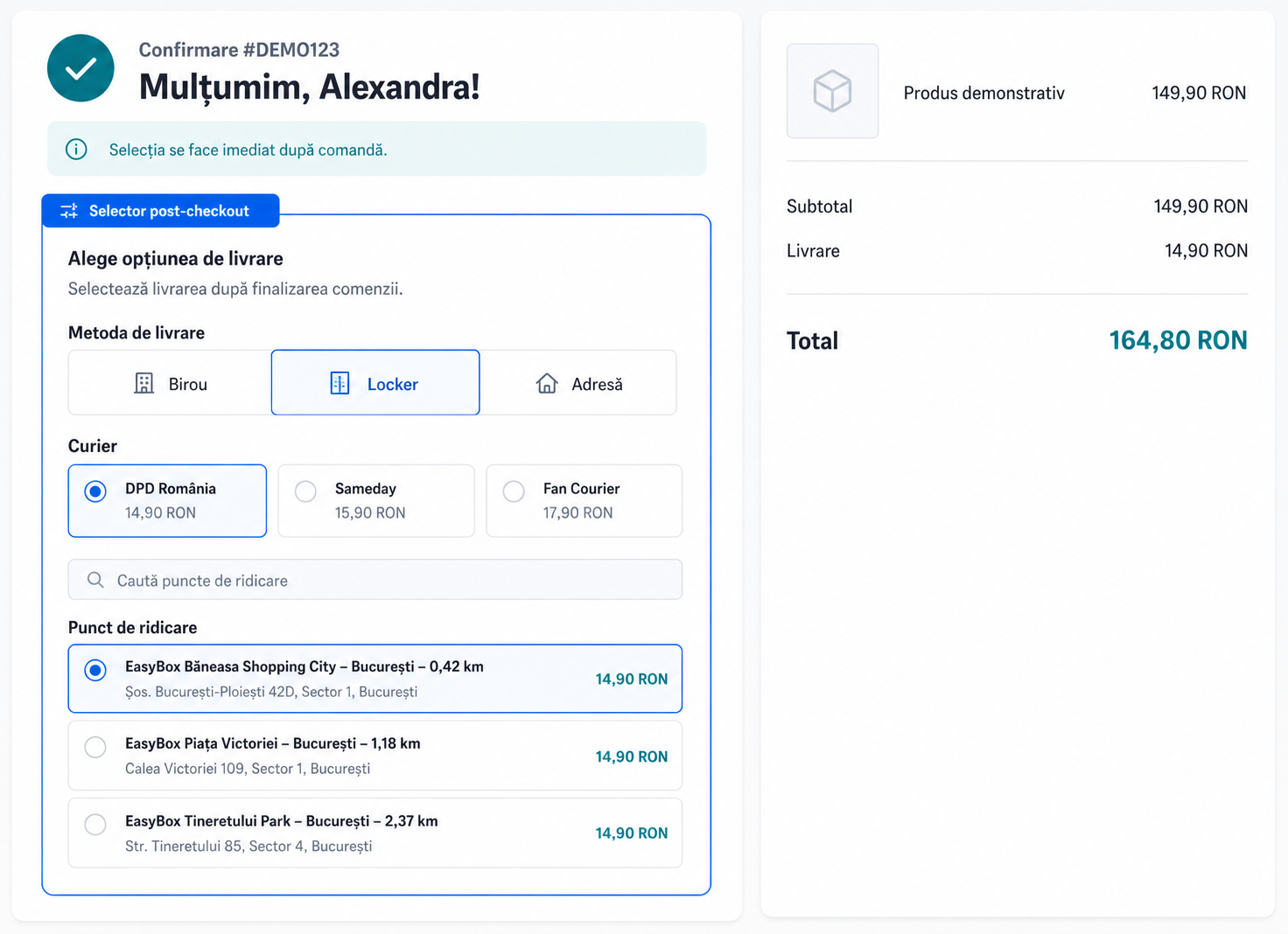Click the Str. Tineretului 85 address text
This screenshot has width=1288, height=934.
click(x=248, y=846)
